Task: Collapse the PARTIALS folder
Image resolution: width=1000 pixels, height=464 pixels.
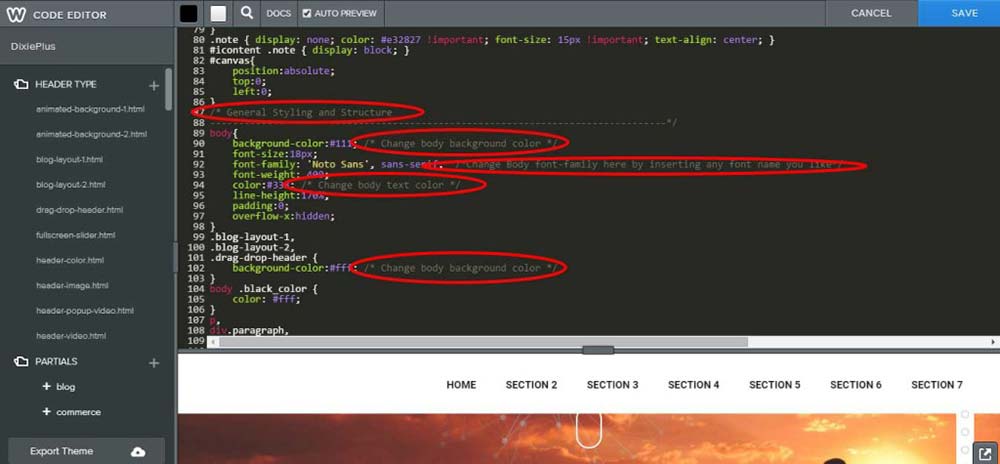Action: [21, 362]
